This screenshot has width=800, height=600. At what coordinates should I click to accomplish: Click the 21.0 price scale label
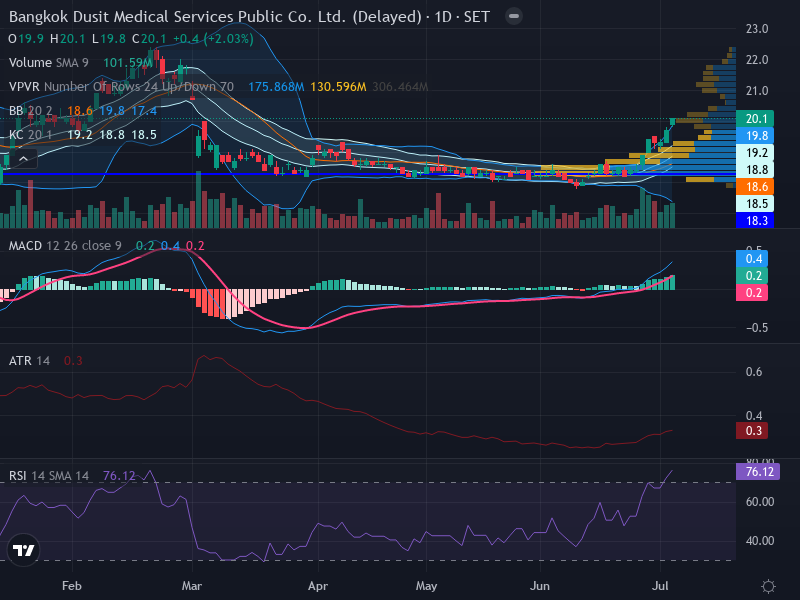(757, 91)
